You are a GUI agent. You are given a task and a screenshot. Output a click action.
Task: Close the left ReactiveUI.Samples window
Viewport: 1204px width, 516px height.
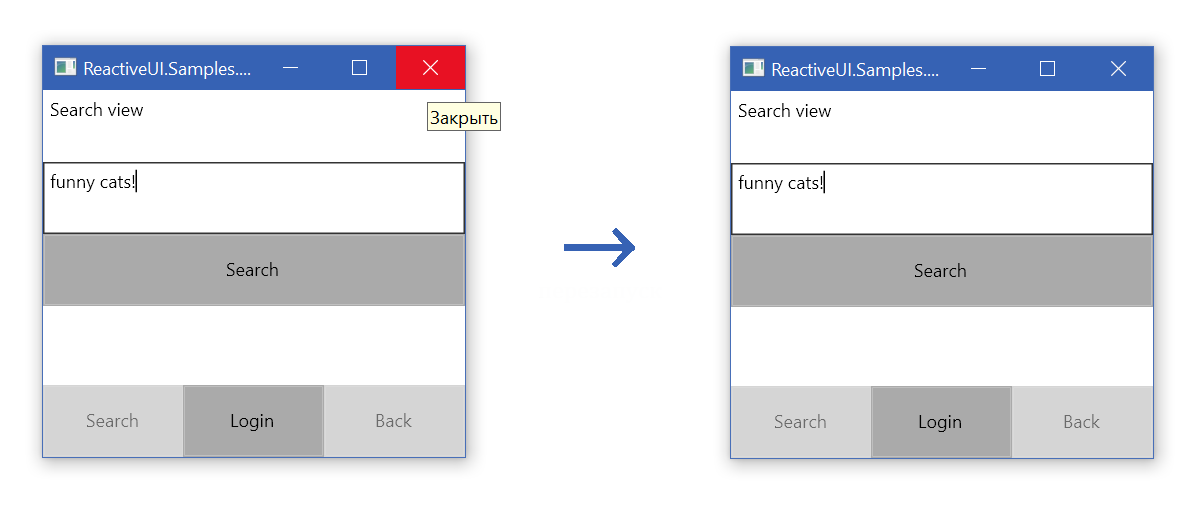tap(430, 68)
